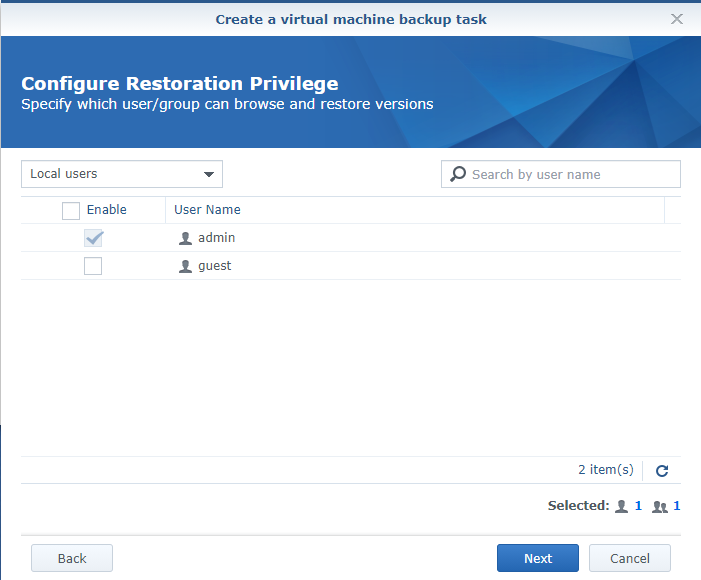
Task: Enable restoration privilege for guest
Action: click(93, 266)
